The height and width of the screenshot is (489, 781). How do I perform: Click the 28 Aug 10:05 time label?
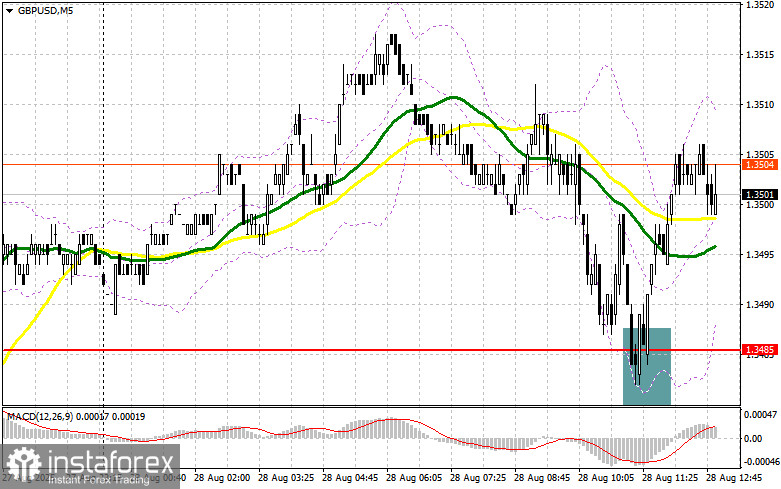[x=606, y=478]
